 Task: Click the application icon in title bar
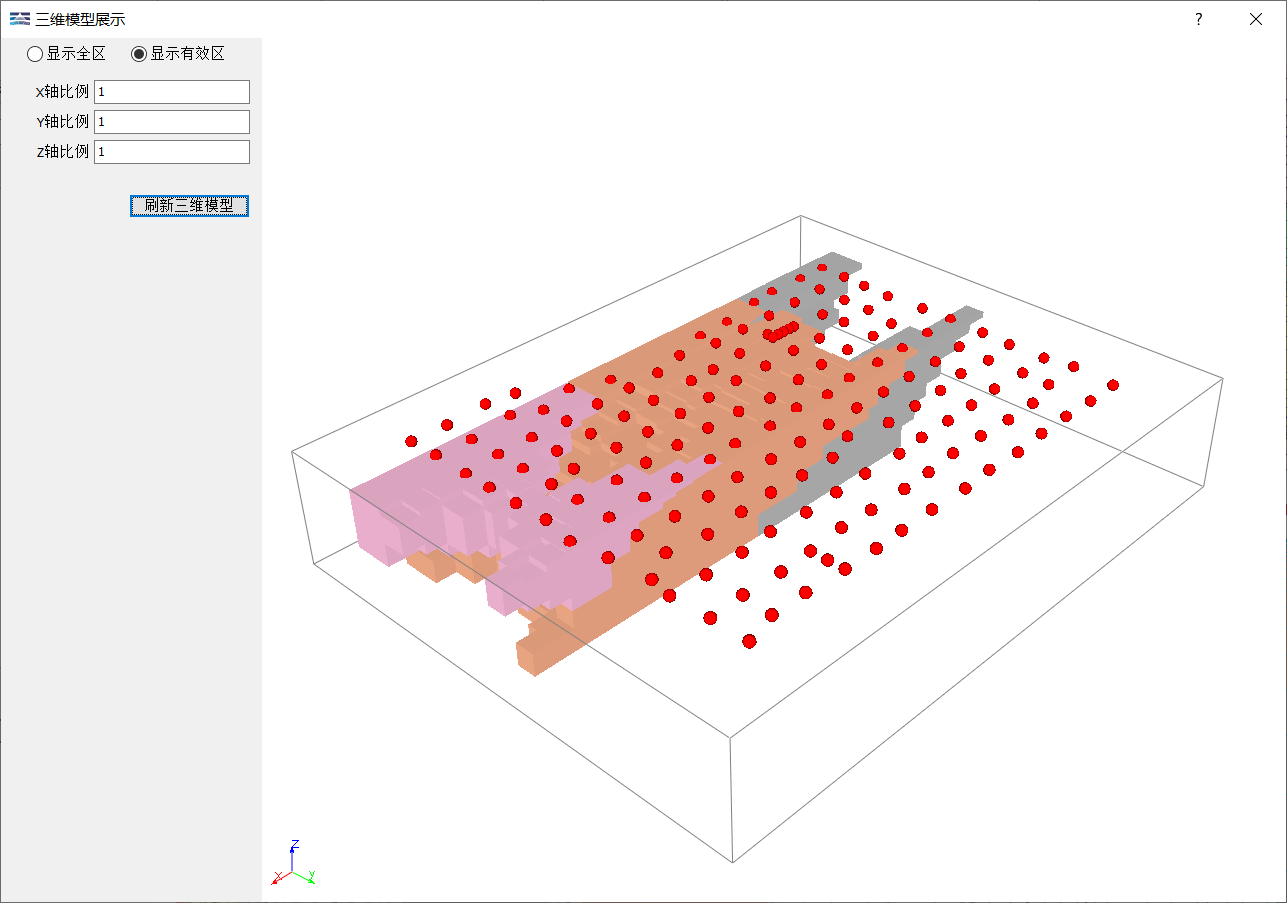coord(19,19)
